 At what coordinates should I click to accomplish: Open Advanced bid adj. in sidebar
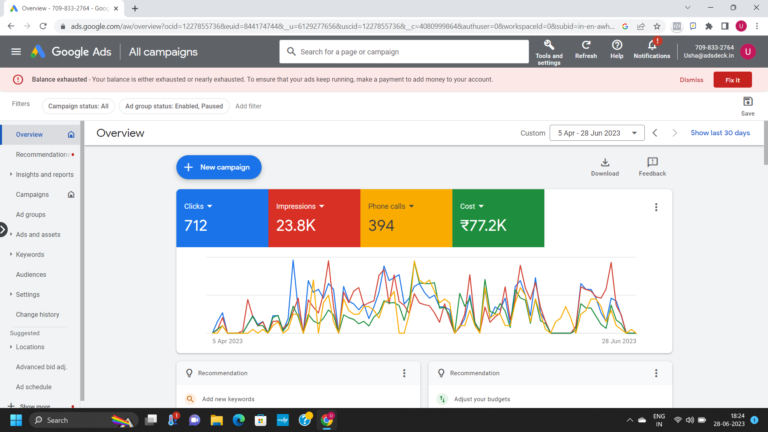click(41, 367)
